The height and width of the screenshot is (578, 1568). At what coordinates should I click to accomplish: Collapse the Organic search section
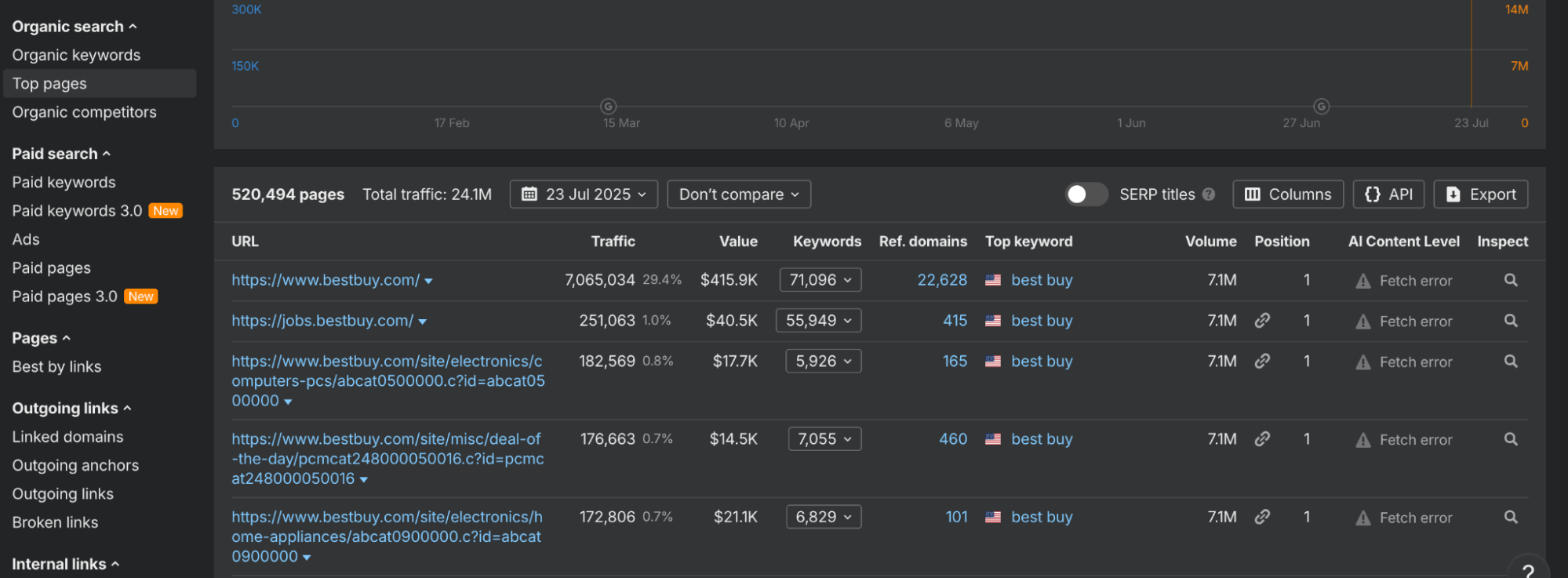[75, 27]
